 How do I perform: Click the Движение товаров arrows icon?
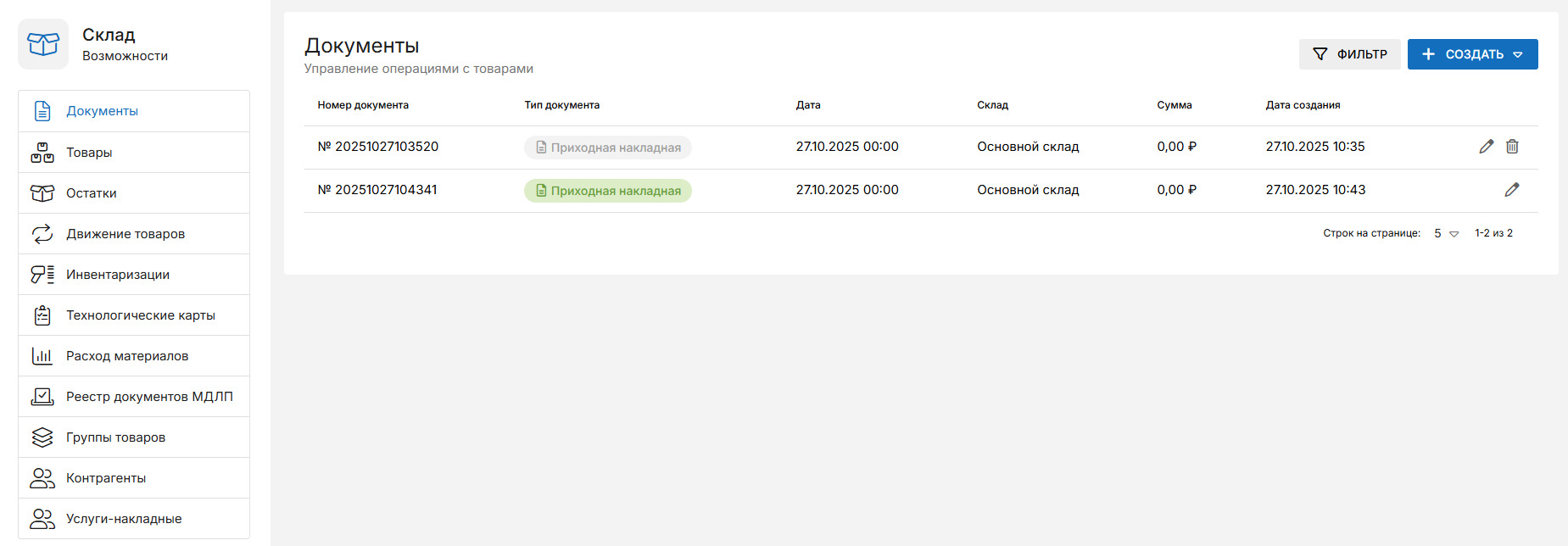click(42, 234)
